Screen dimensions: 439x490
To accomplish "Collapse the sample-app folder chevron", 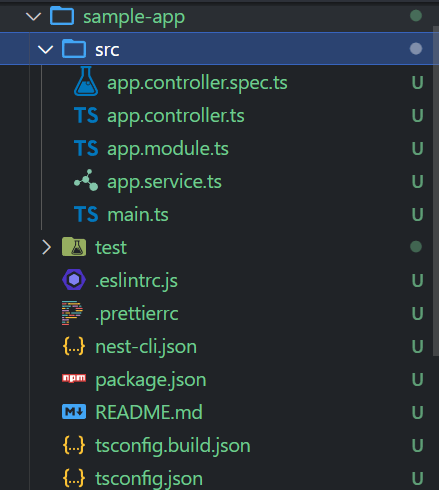I will 33,16.
